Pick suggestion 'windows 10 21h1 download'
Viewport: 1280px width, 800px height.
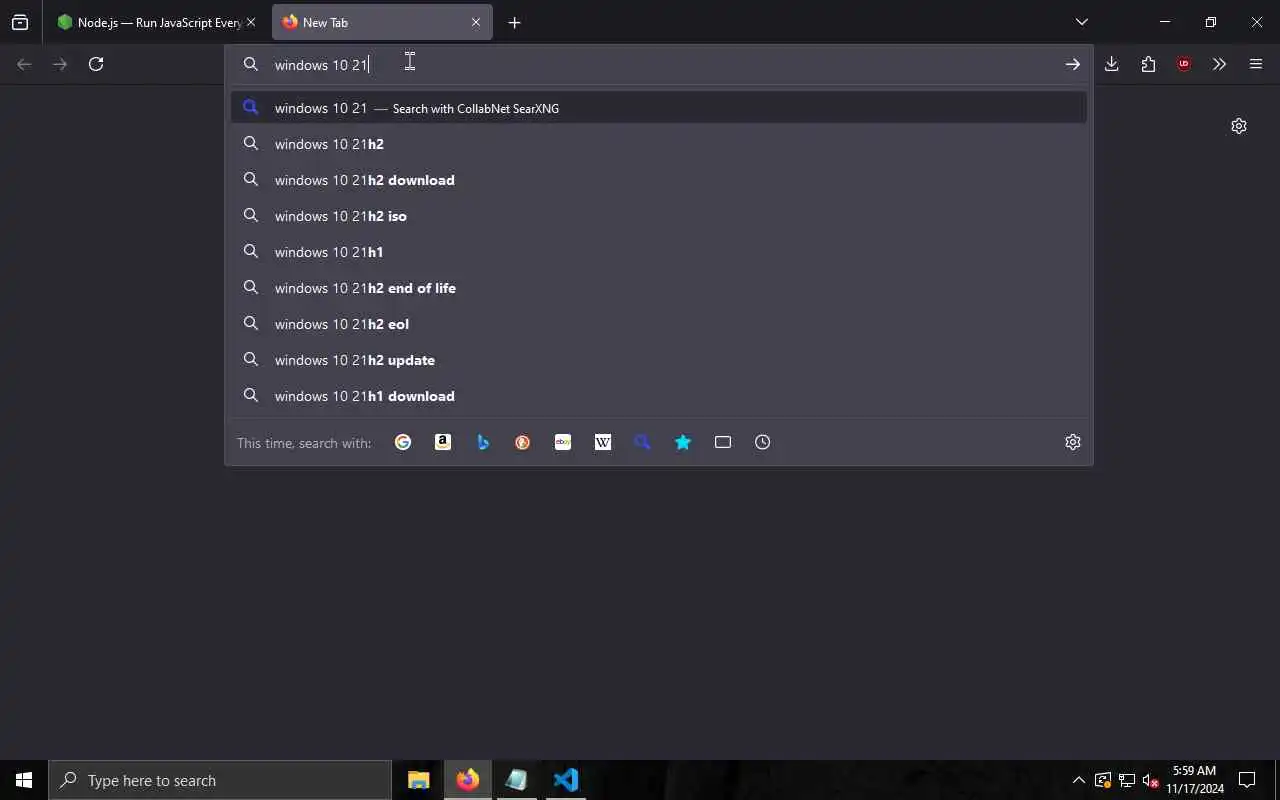point(659,396)
